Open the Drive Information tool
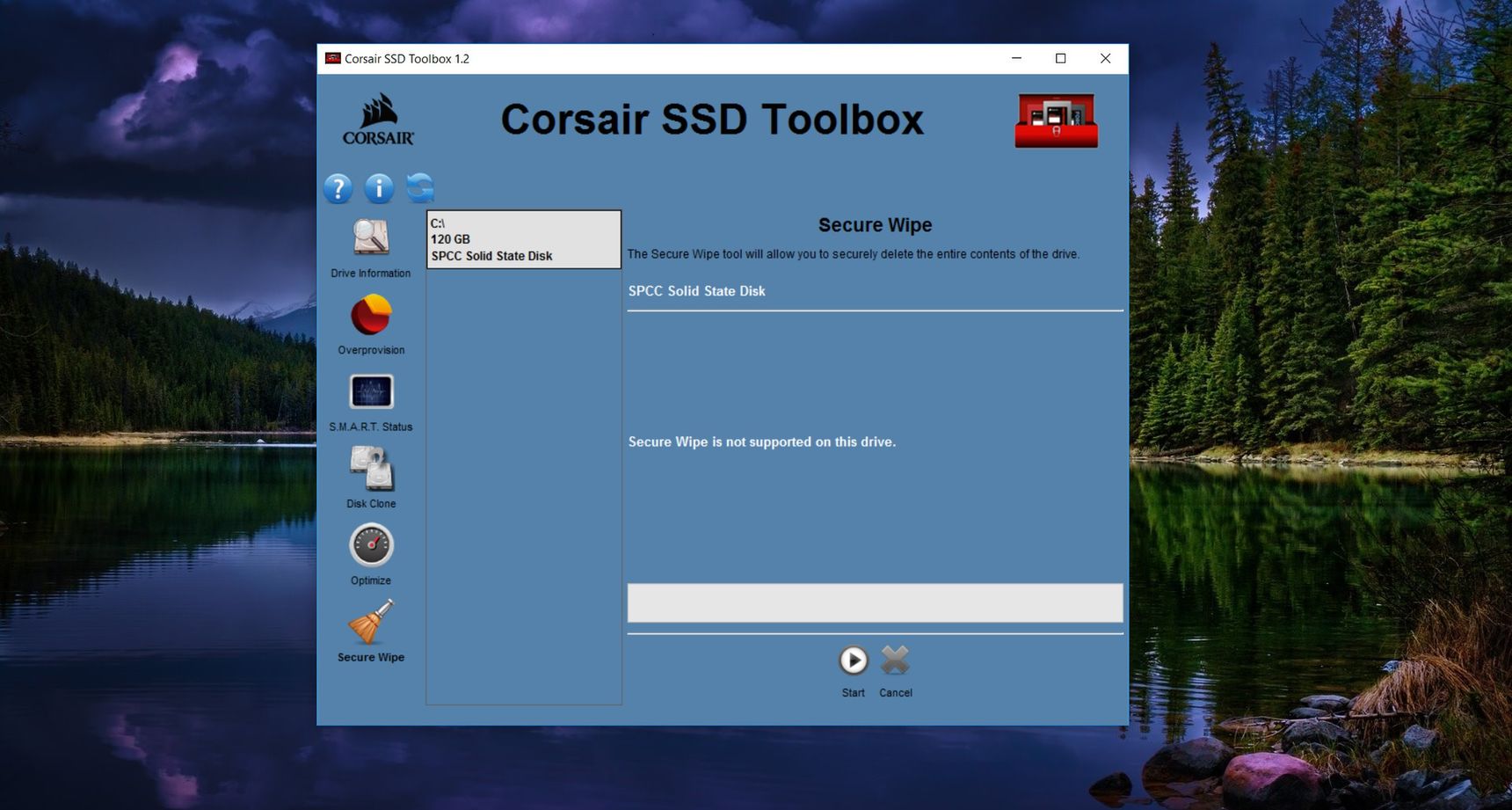 pyautogui.click(x=371, y=237)
